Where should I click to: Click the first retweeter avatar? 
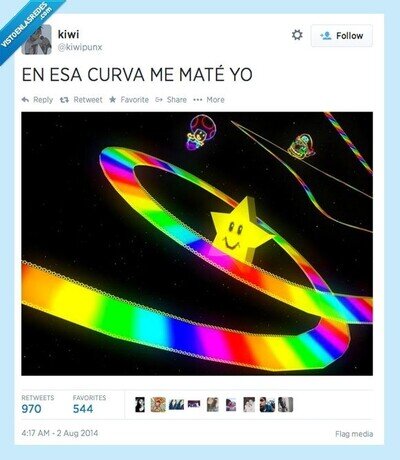tap(140, 405)
